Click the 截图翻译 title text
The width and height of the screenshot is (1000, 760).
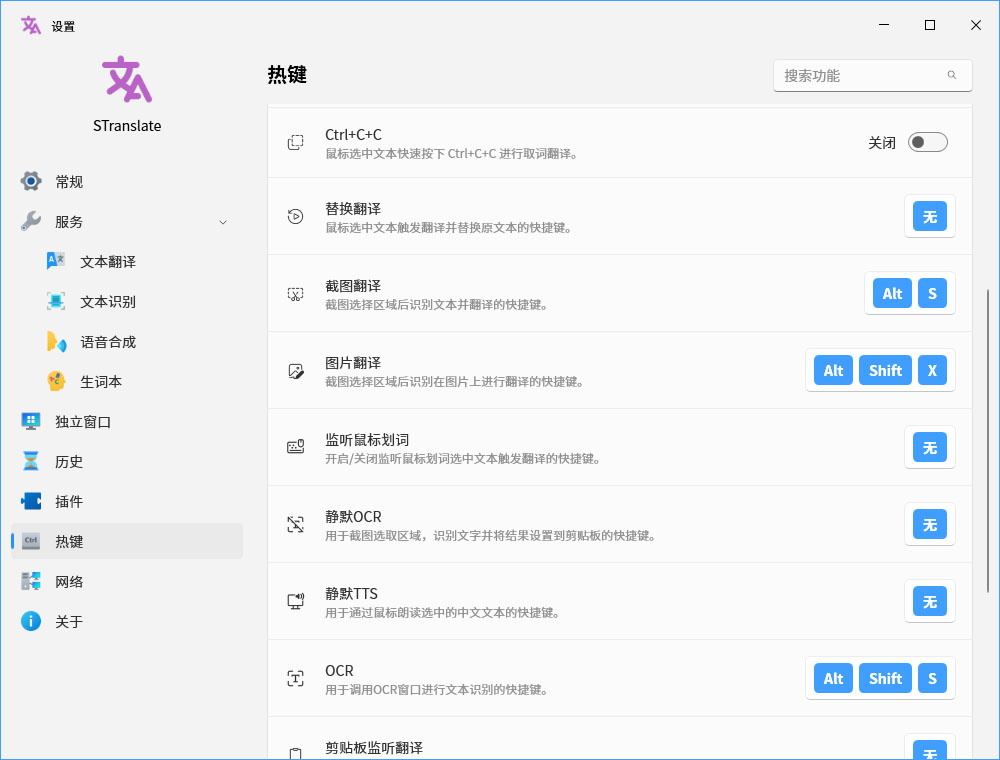click(x=353, y=286)
